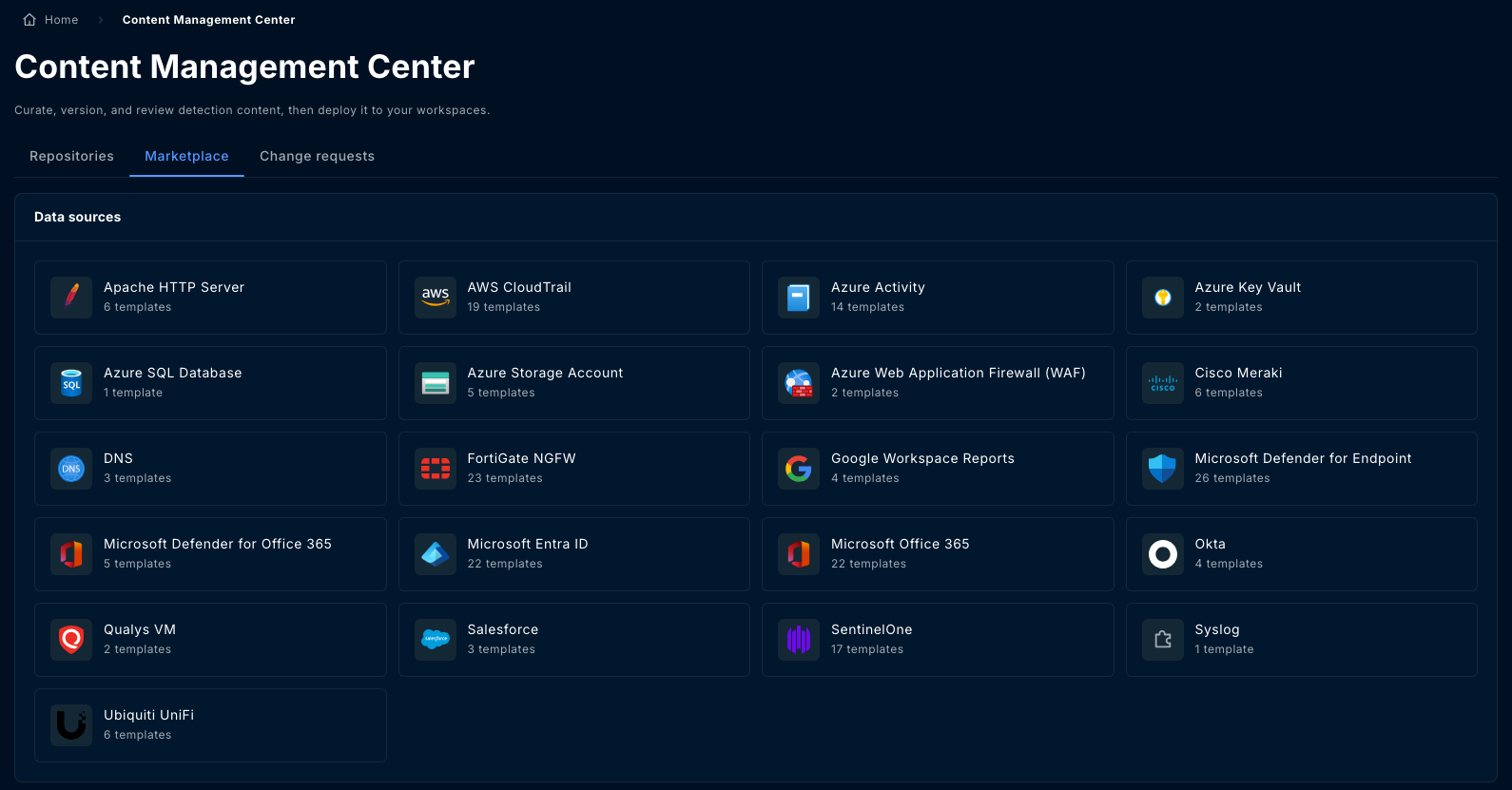Click the Salesforce title text
This screenshot has height=790, width=1512.
point(503,629)
